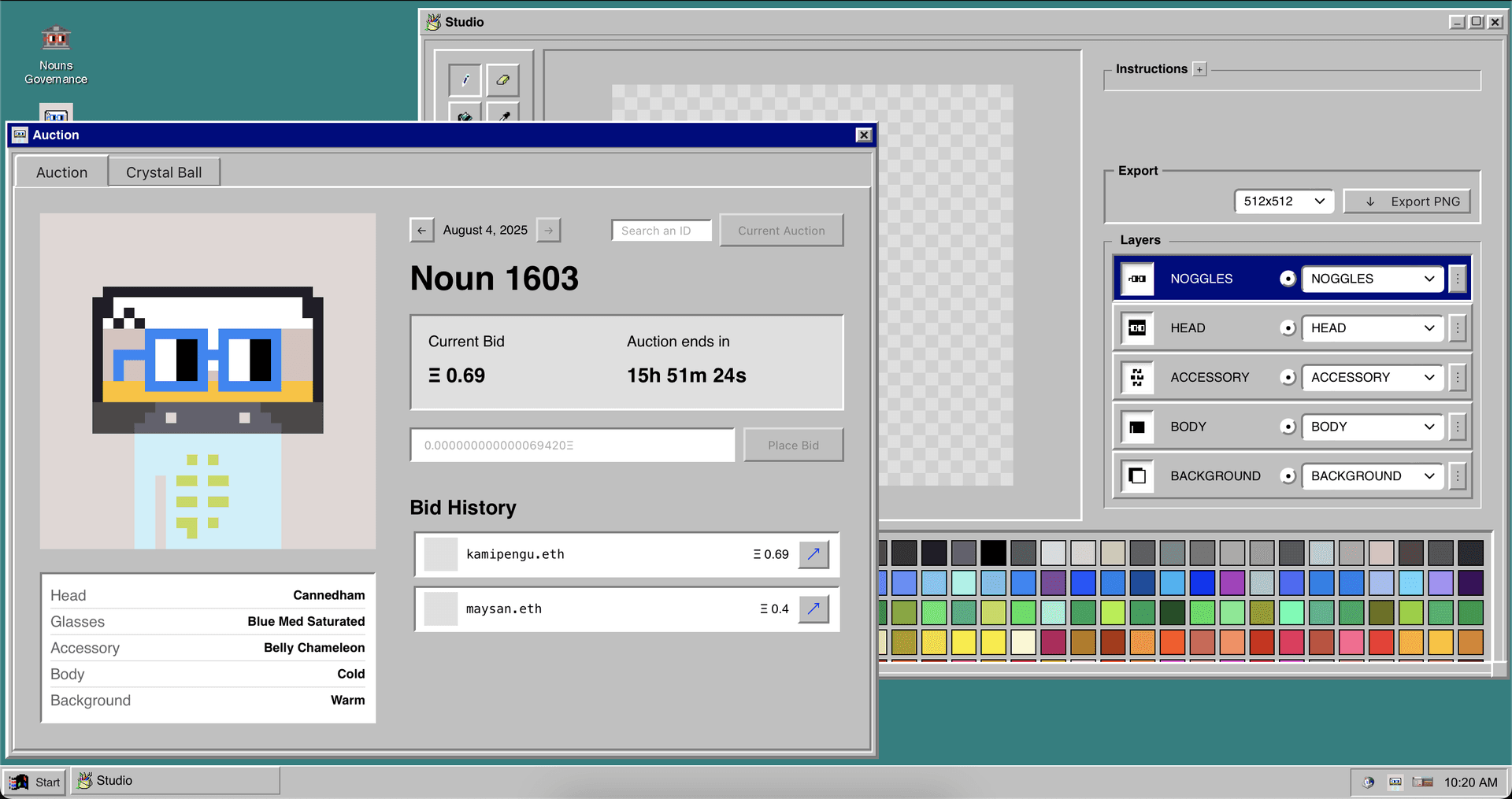Open the 512x512 export size dropdown
1512x799 pixels.
[x=1284, y=202]
